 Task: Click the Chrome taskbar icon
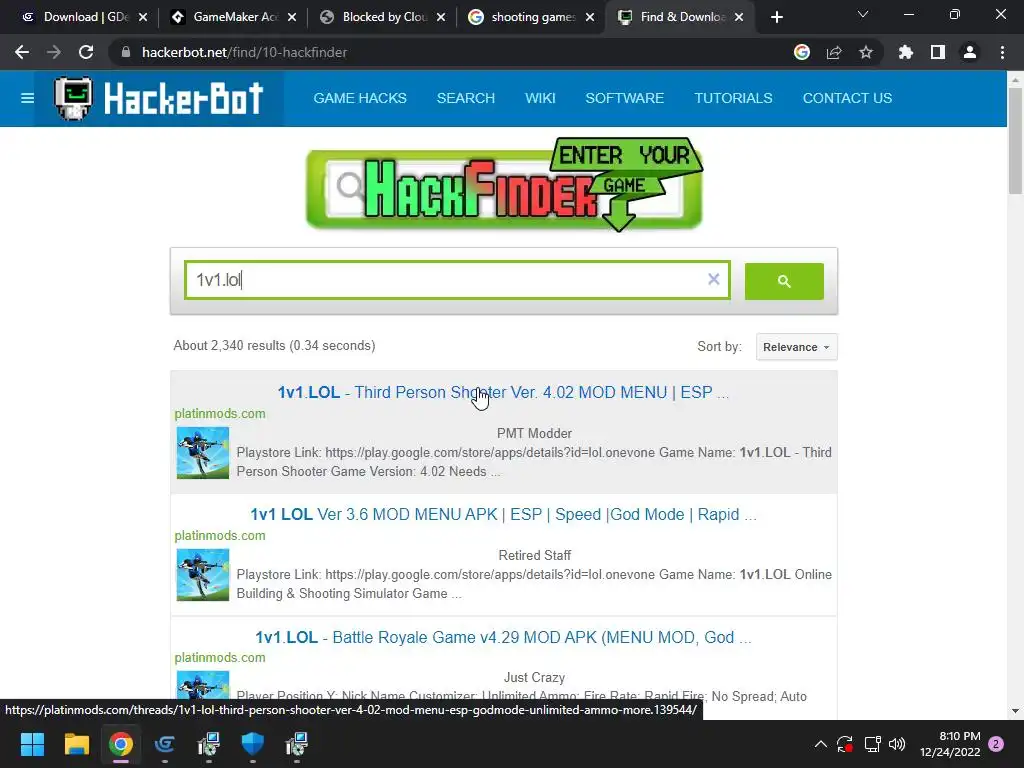(121, 744)
